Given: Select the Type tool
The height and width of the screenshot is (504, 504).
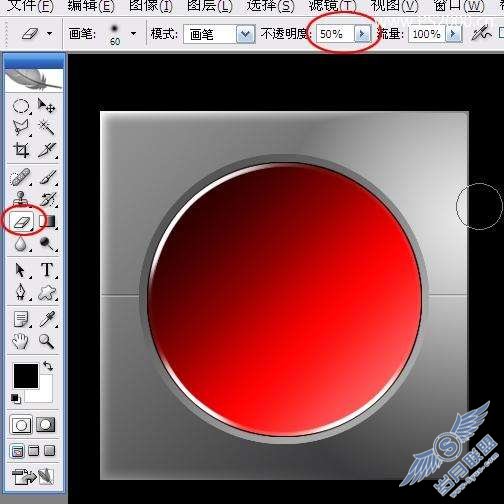Looking at the screenshot, I should point(47,270).
